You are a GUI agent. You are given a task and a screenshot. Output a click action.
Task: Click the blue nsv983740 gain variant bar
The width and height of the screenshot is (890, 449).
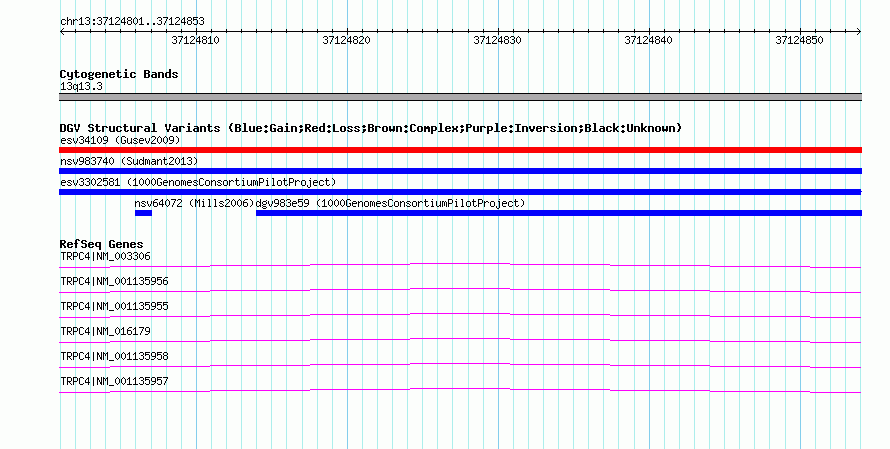[x=460, y=171]
